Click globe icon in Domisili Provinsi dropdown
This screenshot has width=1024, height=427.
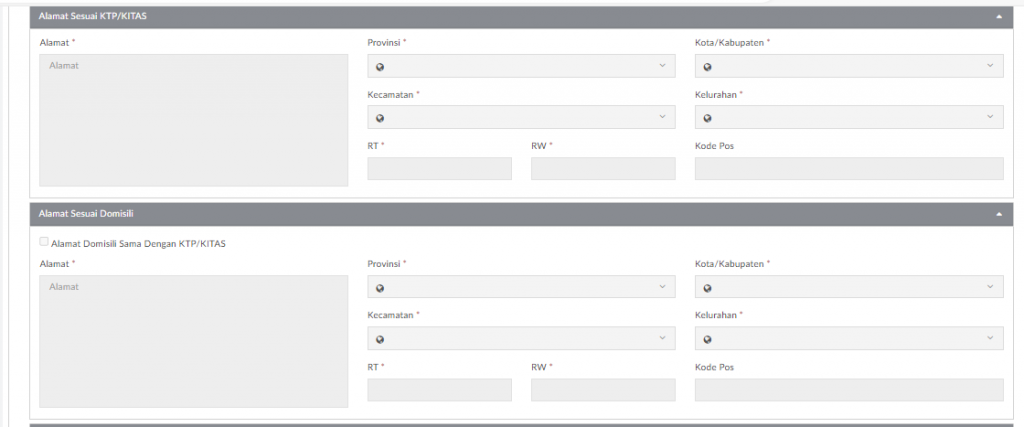click(x=379, y=288)
